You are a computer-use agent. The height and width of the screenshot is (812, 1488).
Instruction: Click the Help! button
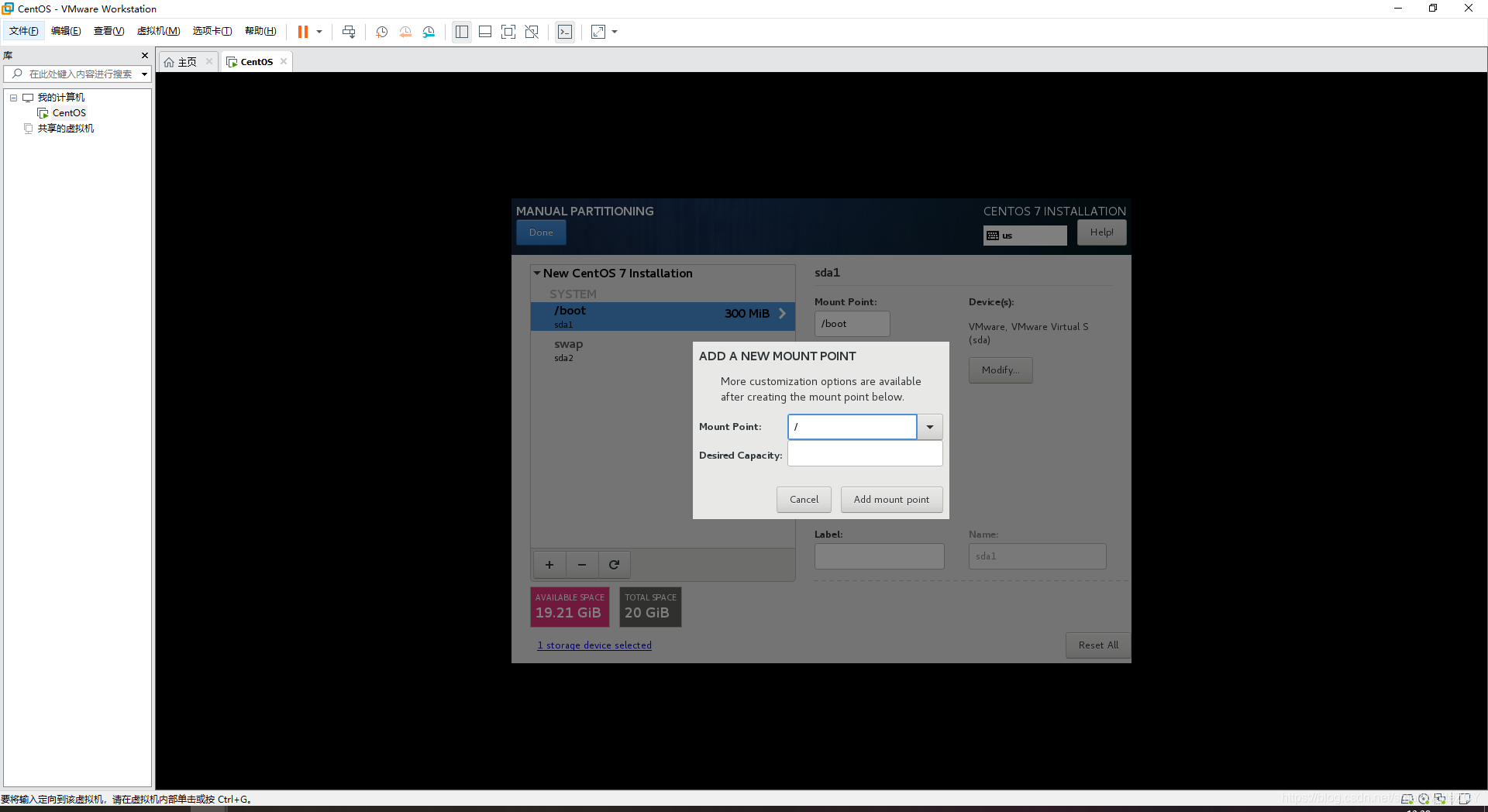pos(1101,232)
